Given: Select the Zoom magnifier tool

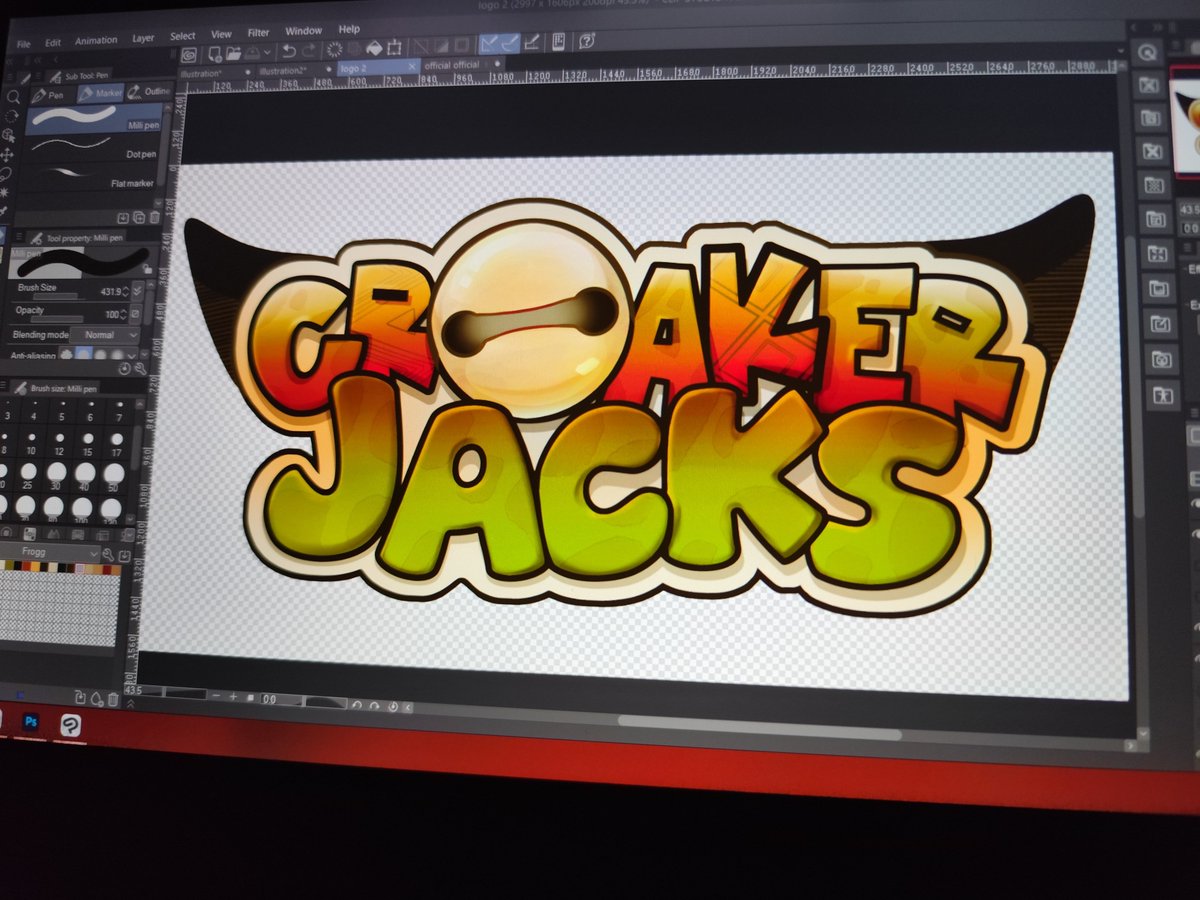Looking at the screenshot, I should tap(13, 97).
